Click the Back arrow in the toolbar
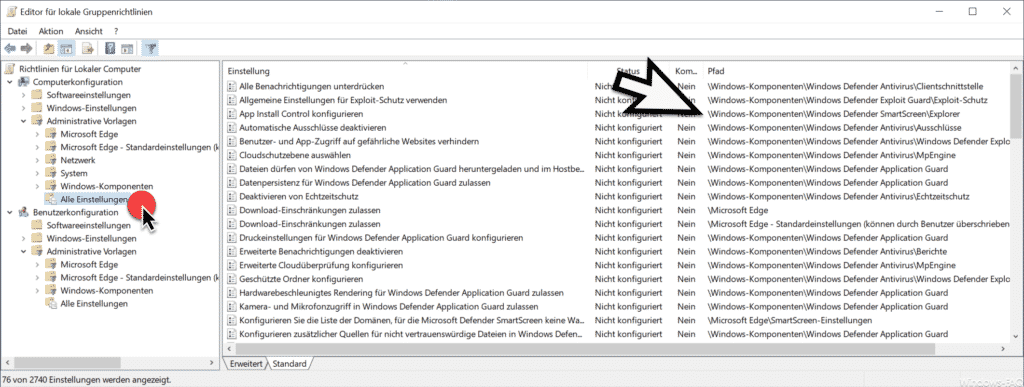Screen dimensions: 1024x387 click(x=10, y=48)
